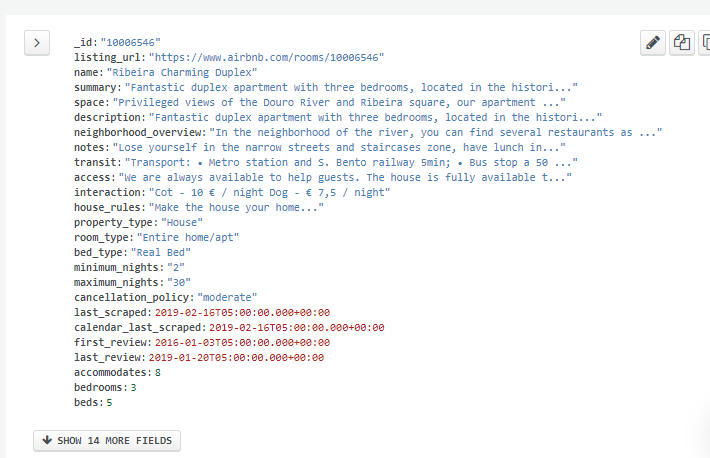Show 14 more fields

click(107, 440)
